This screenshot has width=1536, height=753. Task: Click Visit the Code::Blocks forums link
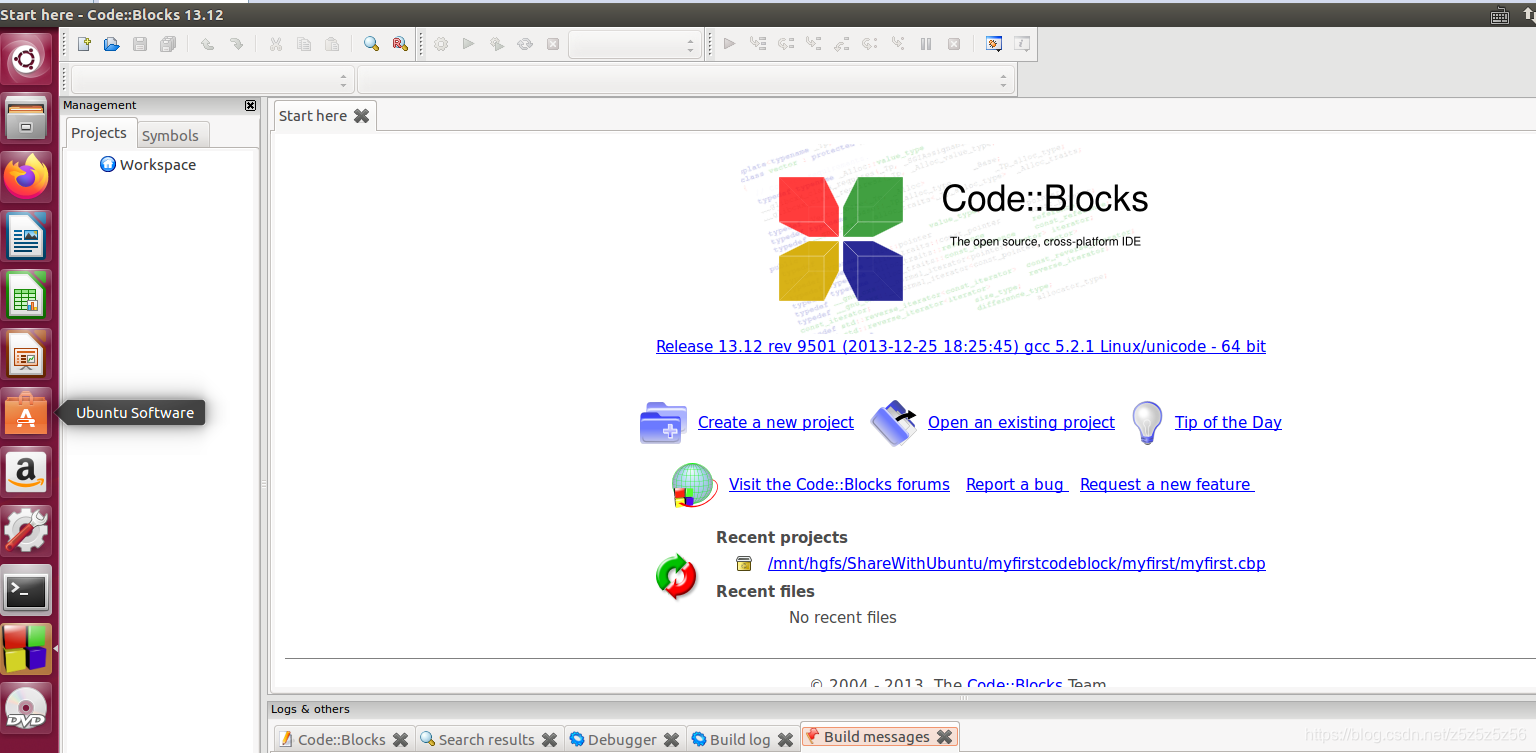click(x=839, y=484)
